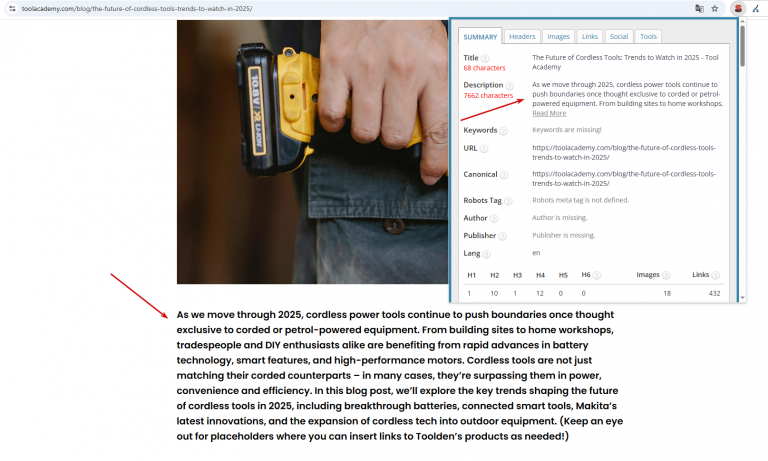The image size is (768, 461).
Task: Open the Headers tab
Action: (522, 37)
